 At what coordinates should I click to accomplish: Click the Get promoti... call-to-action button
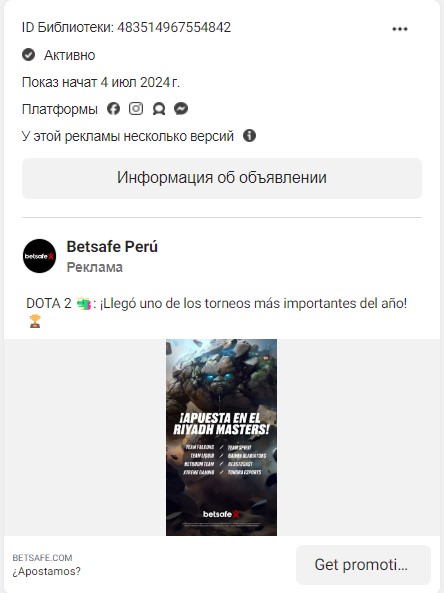click(363, 565)
